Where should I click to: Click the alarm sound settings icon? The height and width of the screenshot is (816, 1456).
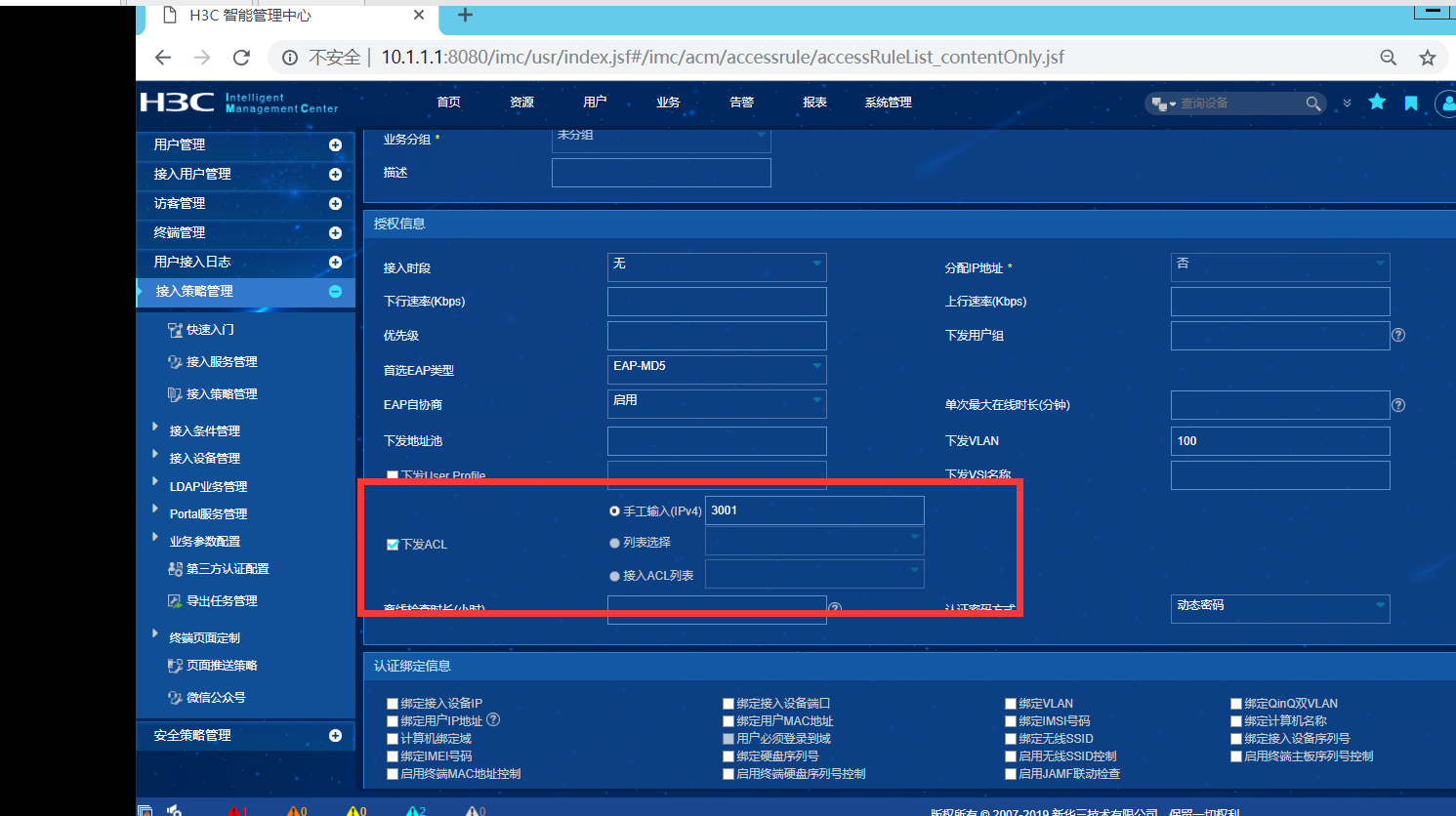click(175, 810)
